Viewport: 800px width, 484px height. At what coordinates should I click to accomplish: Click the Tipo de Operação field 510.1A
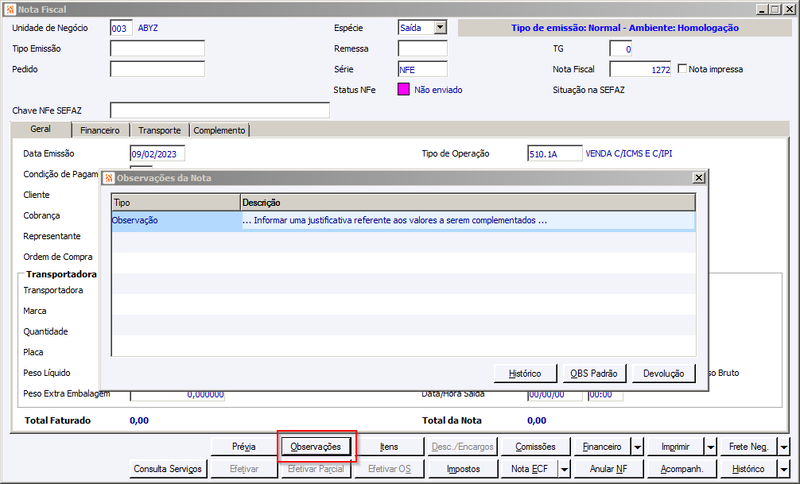[x=555, y=154]
